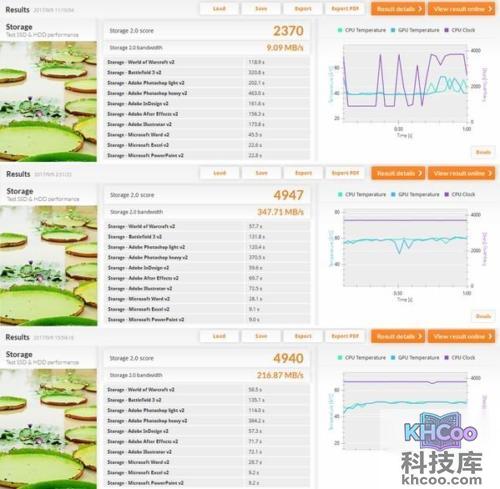
Task: Select Adobe After Effects v2 row under 4940 score
Action: 207,441
